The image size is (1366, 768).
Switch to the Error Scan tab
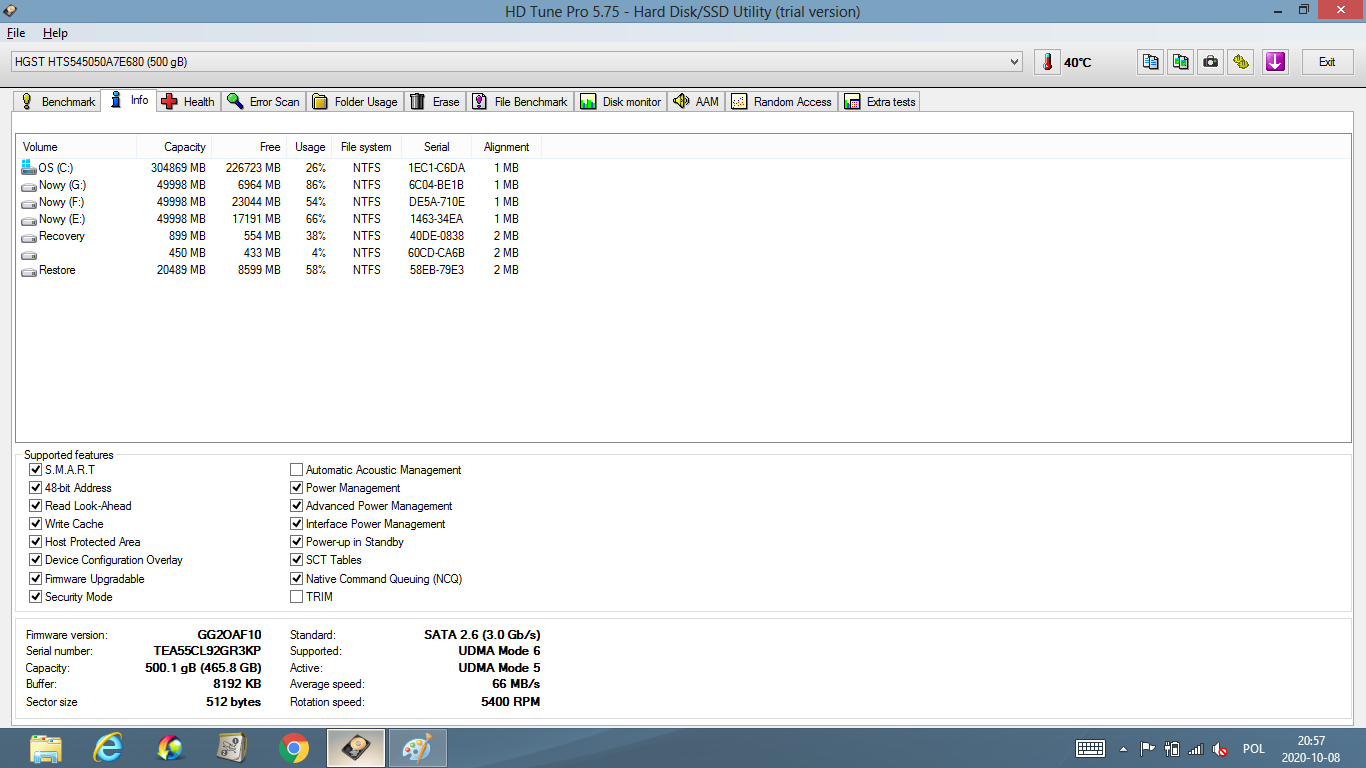click(x=263, y=101)
